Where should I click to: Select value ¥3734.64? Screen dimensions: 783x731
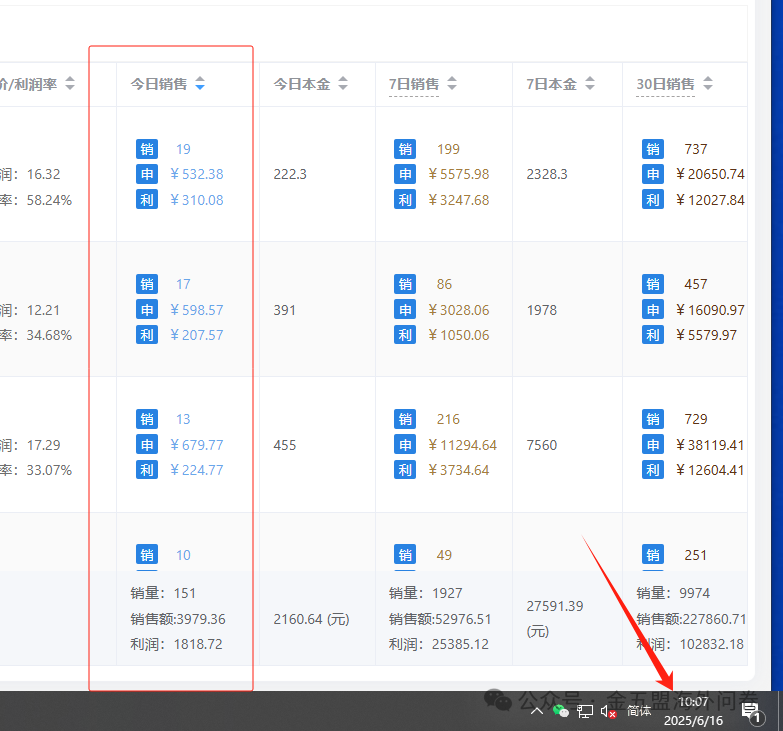click(458, 470)
